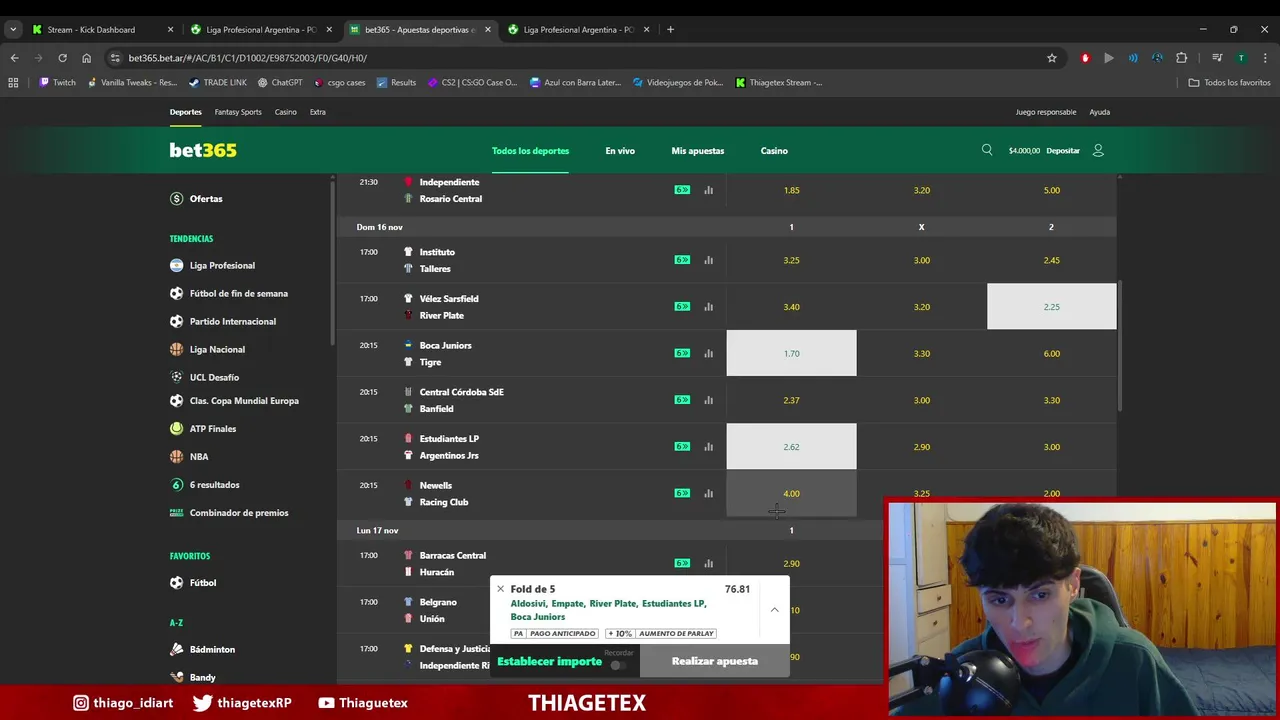The image size is (1280, 720).
Task: Open stats icon for Vélez Sarsfield match
Action: tap(708, 307)
